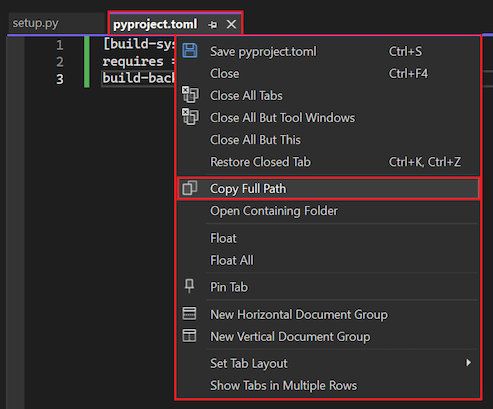
Task: Select the pyproject.toml tab
Action: (x=155, y=24)
